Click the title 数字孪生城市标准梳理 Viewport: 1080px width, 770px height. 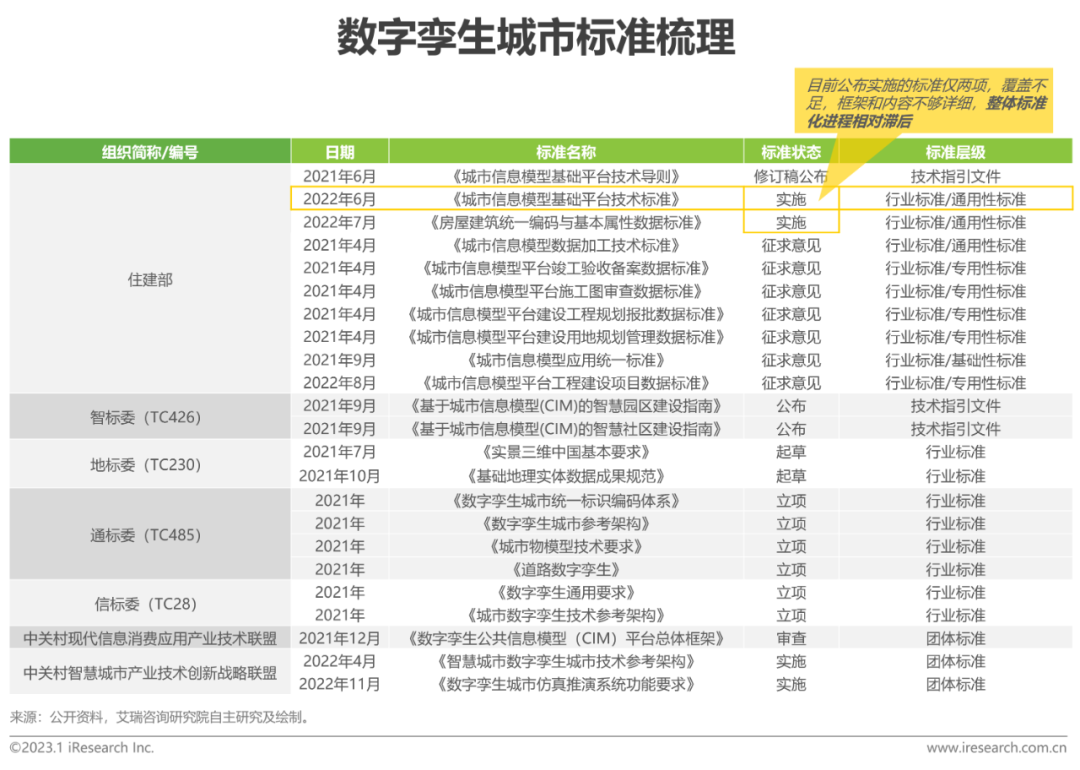pos(536,37)
